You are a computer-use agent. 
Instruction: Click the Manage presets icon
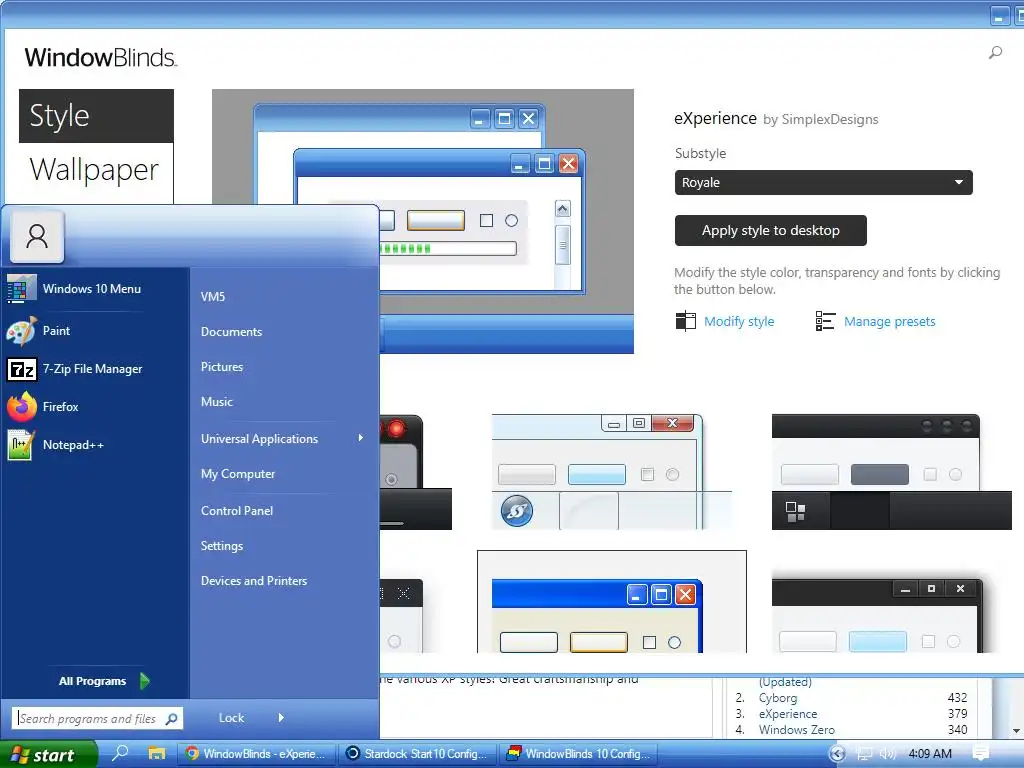pyautogui.click(x=825, y=321)
